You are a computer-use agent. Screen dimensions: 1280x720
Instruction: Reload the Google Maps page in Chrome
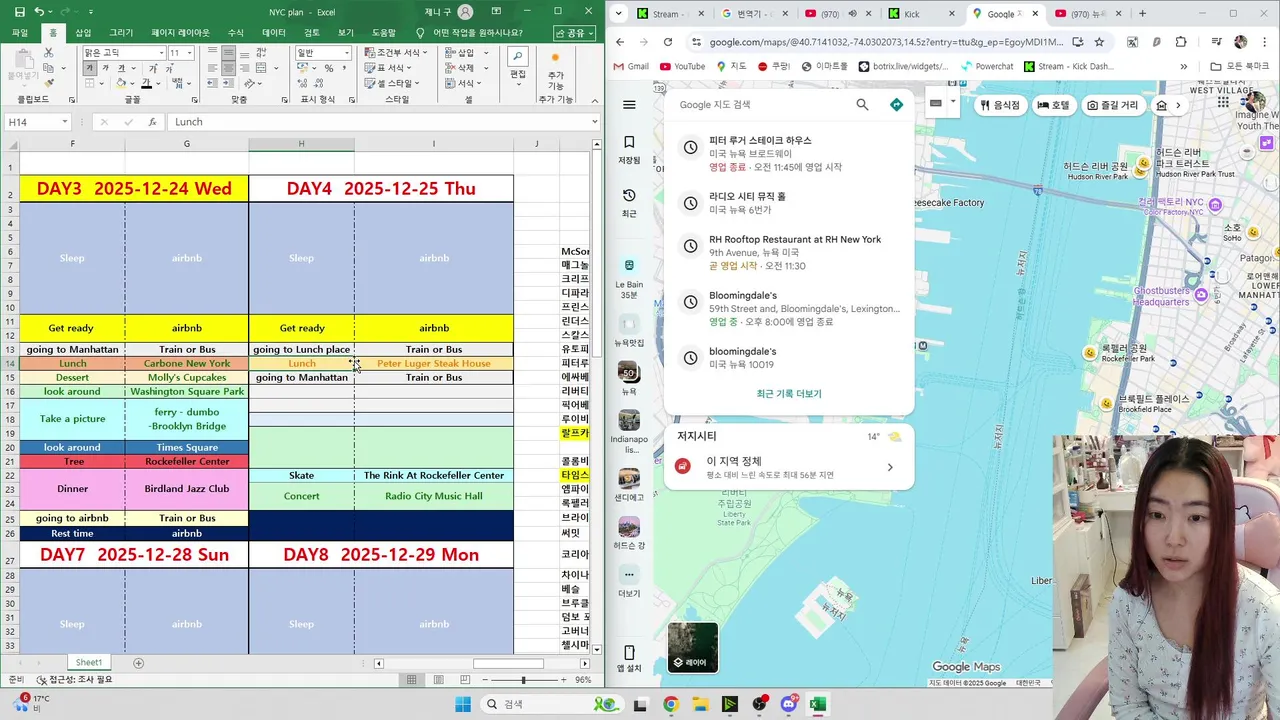point(668,42)
